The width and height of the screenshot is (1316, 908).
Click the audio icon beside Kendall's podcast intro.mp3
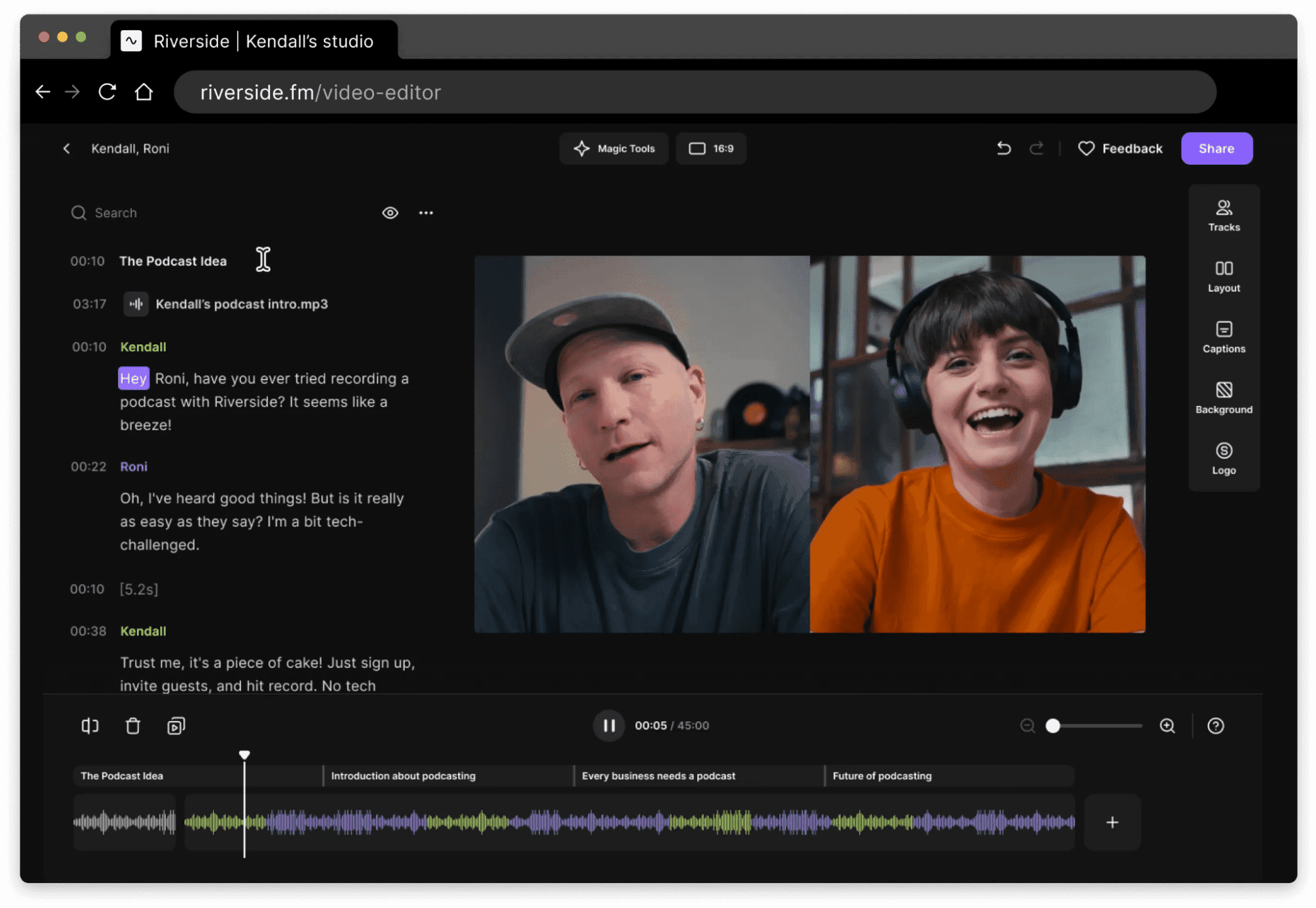pos(136,303)
